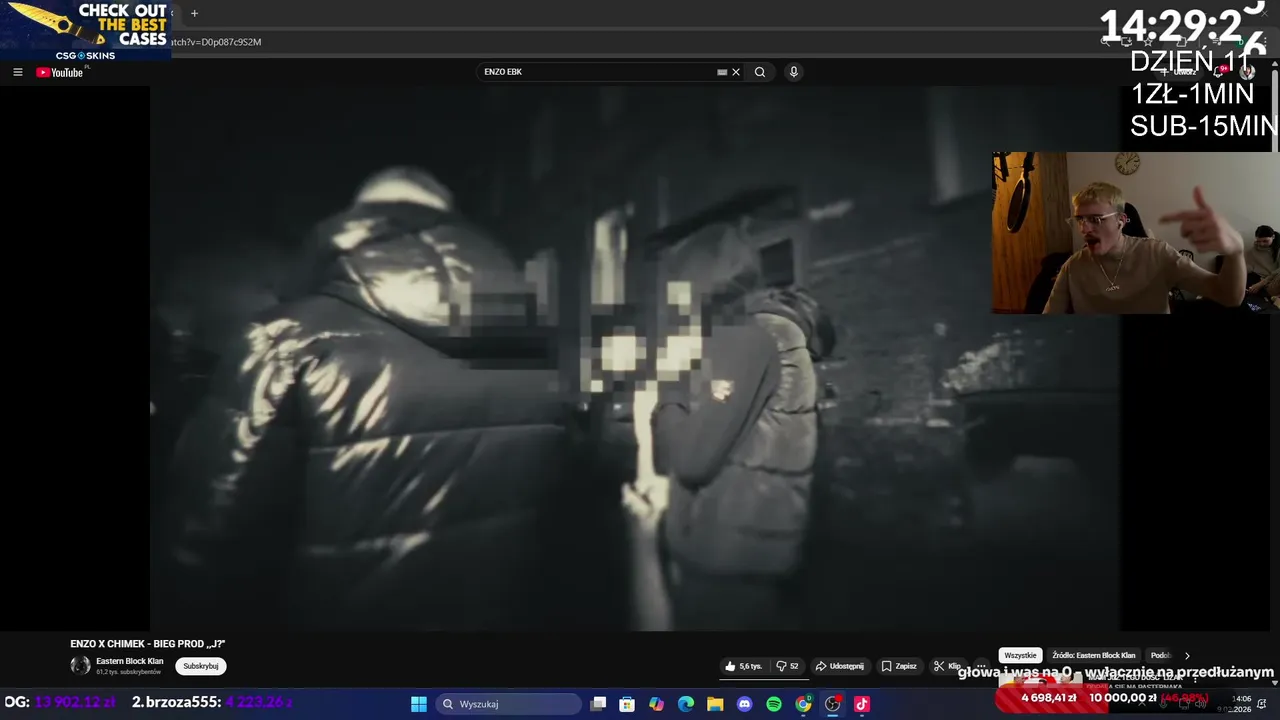The width and height of the screenshot is (1280, 720).
Task: Open Copilot from the taskbar
Action: click(x=656, y=704)
